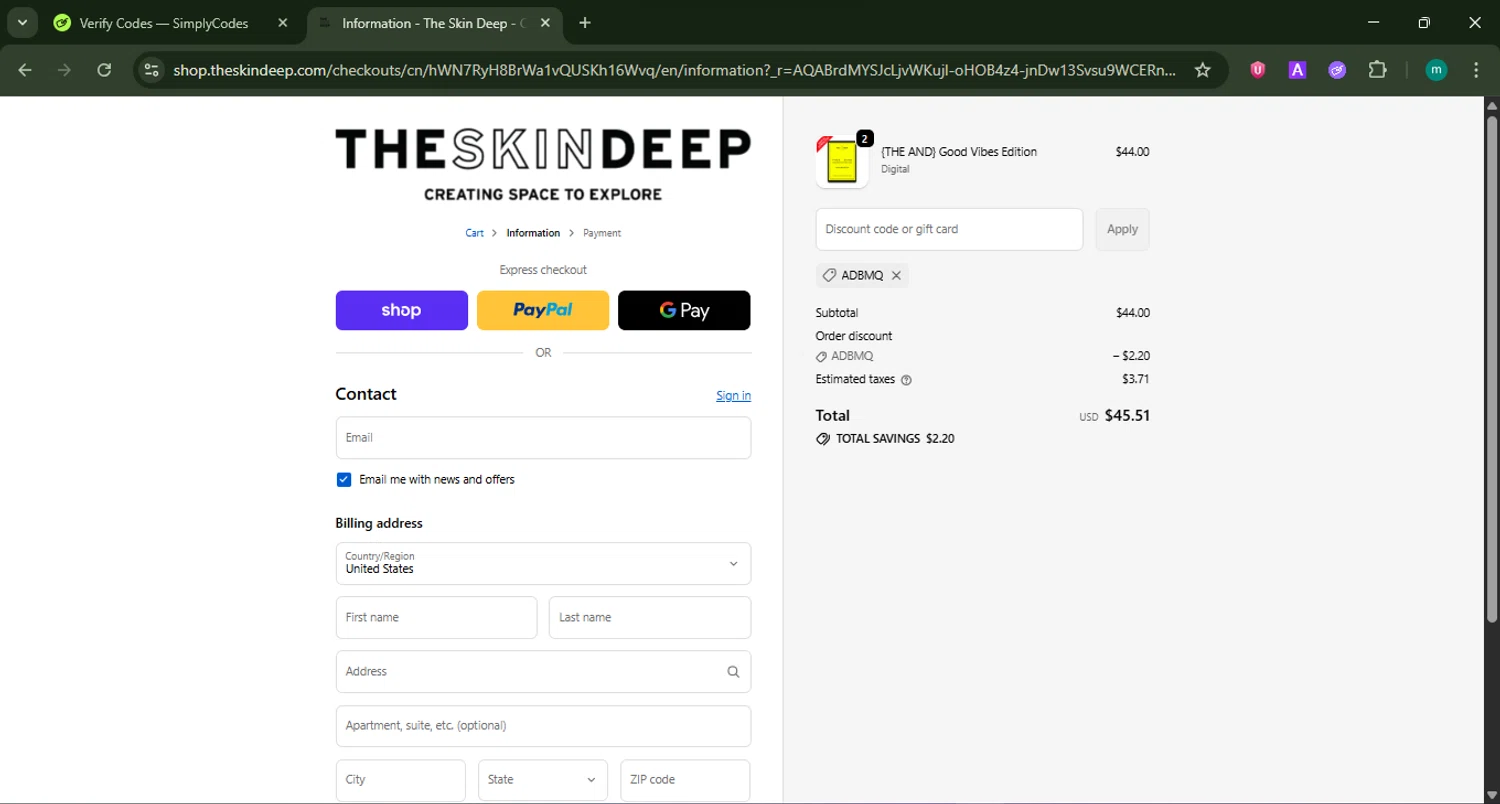
Task: Click the scrollbar up arrow
Action: [x=1491, y=104]
